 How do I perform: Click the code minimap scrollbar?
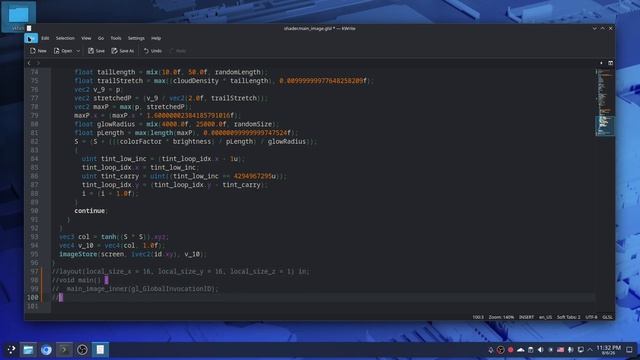604,102
